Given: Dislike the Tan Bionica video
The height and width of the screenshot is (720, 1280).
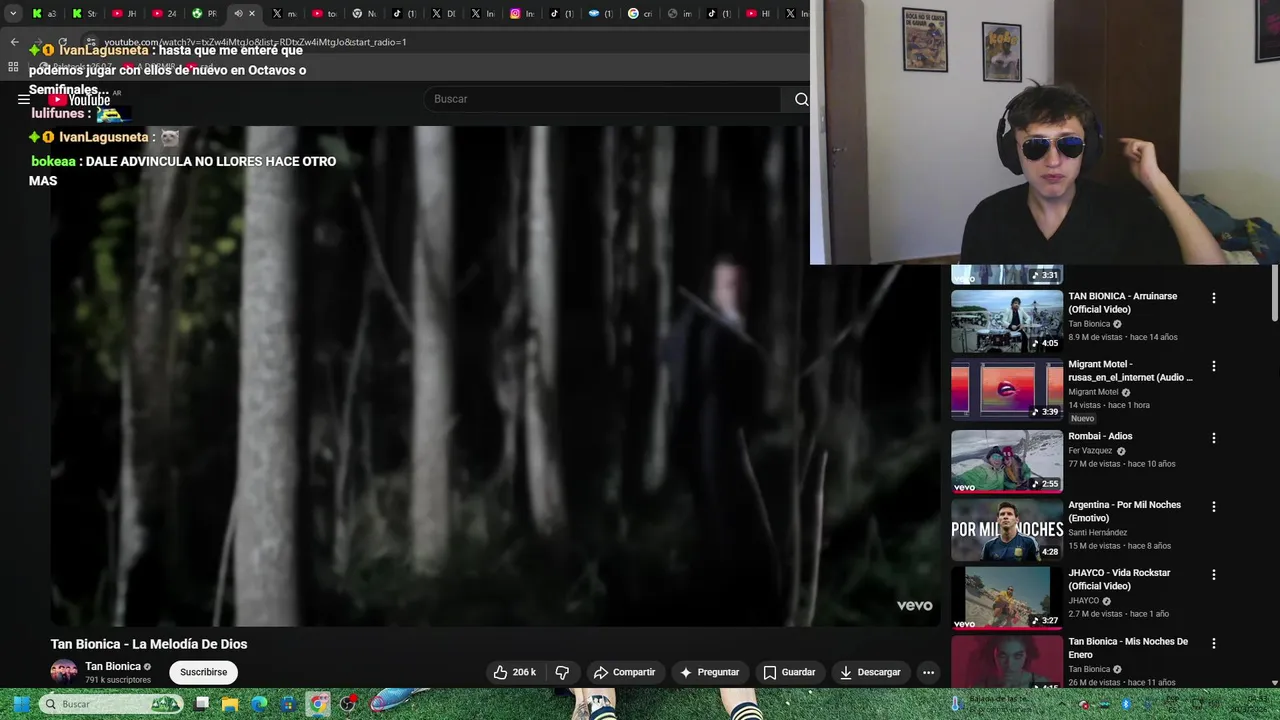Looking at the screenshot, I should pyautogui.click(x=562, y=672).
